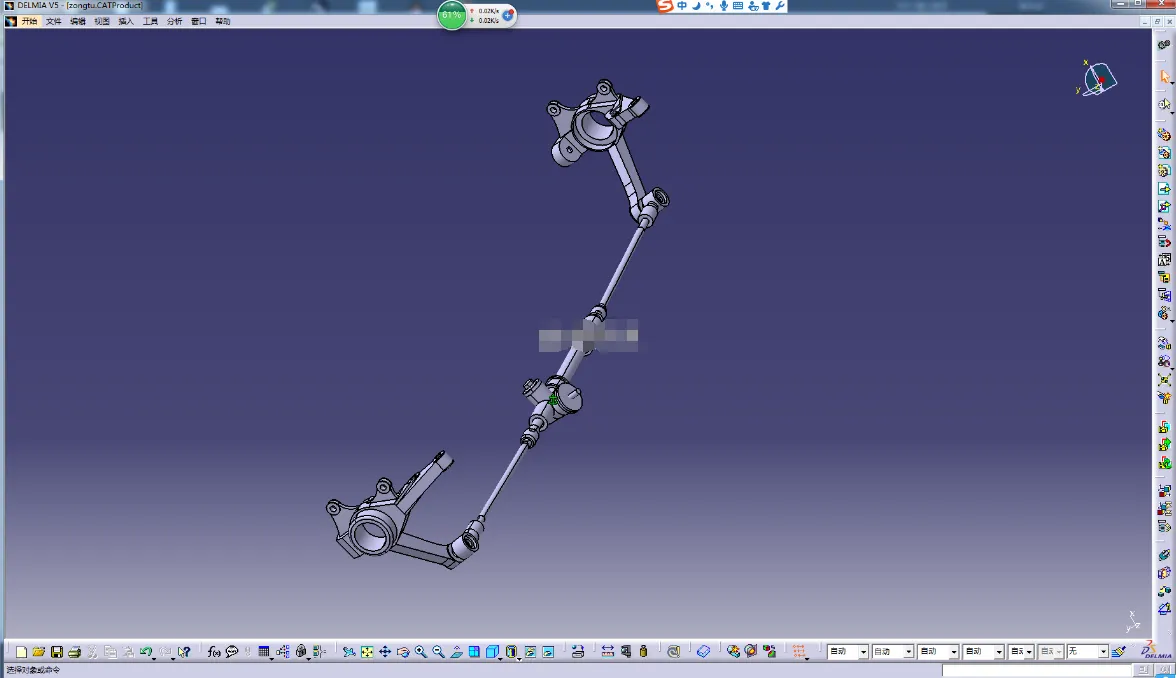
Task: Open the Design Table icon
Action: coord(264,652)
